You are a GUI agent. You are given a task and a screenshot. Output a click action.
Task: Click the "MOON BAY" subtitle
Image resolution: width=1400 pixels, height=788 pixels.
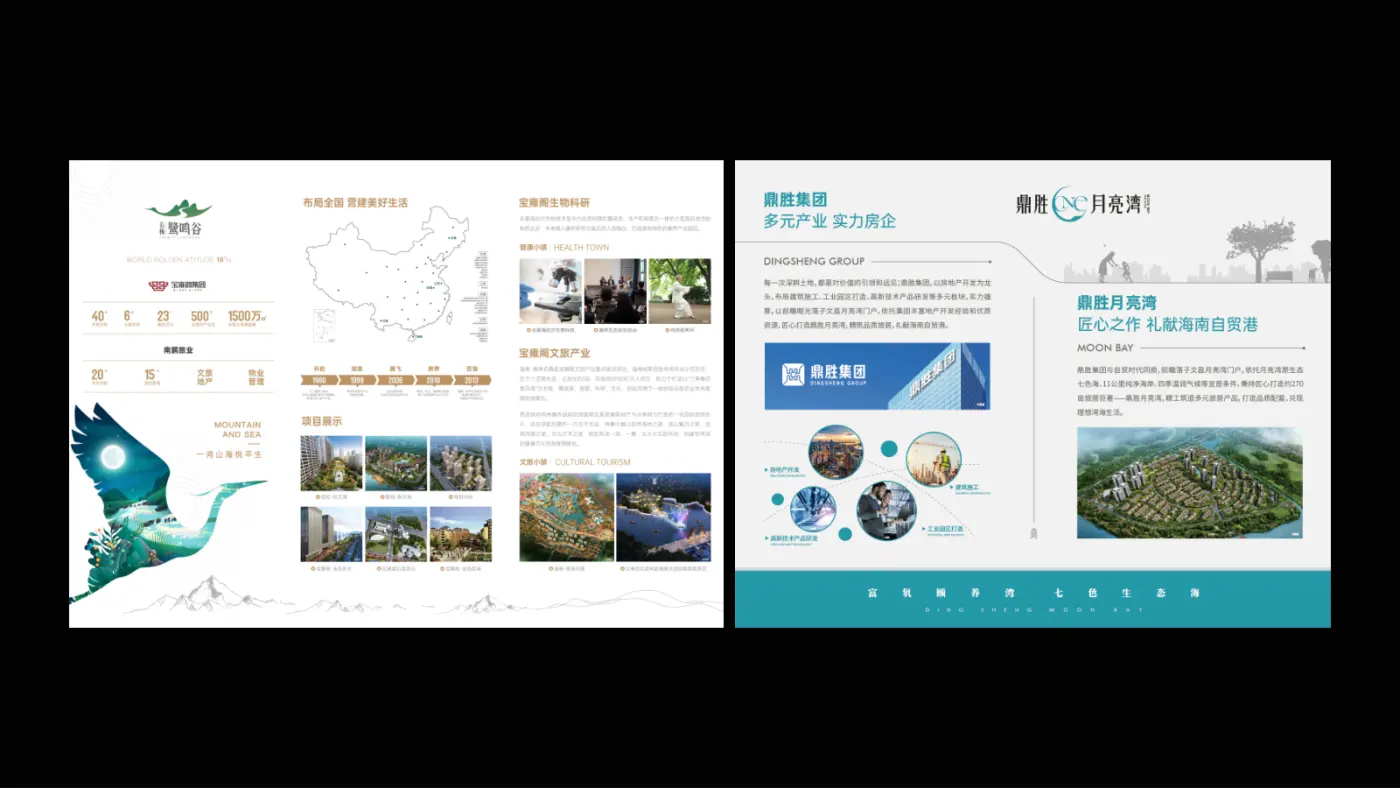1105,348
